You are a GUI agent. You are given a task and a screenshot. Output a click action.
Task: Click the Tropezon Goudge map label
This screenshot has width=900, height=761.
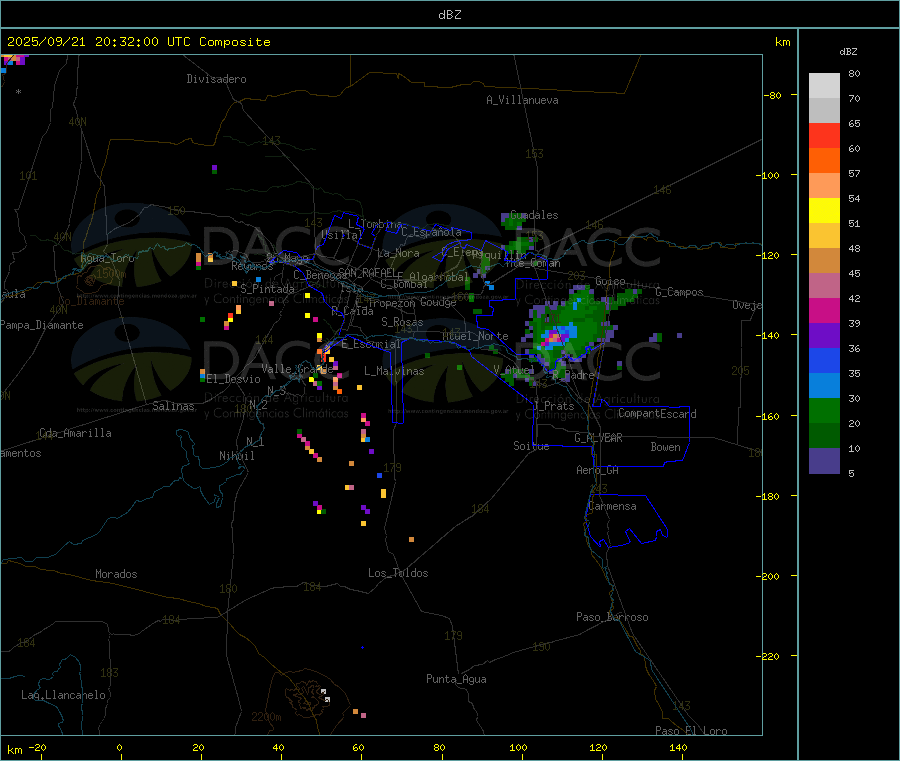(412, 302)
